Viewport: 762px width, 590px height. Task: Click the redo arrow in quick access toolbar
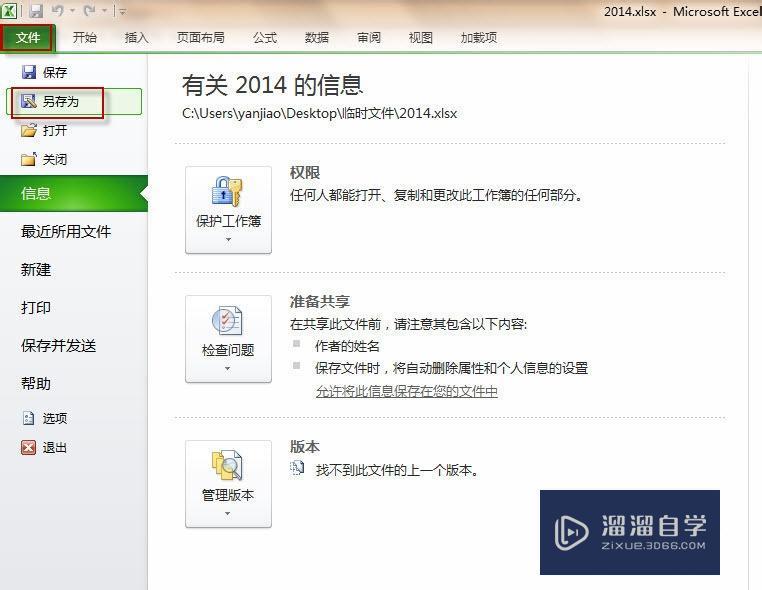pyautogui.click(x=89, y=11)
